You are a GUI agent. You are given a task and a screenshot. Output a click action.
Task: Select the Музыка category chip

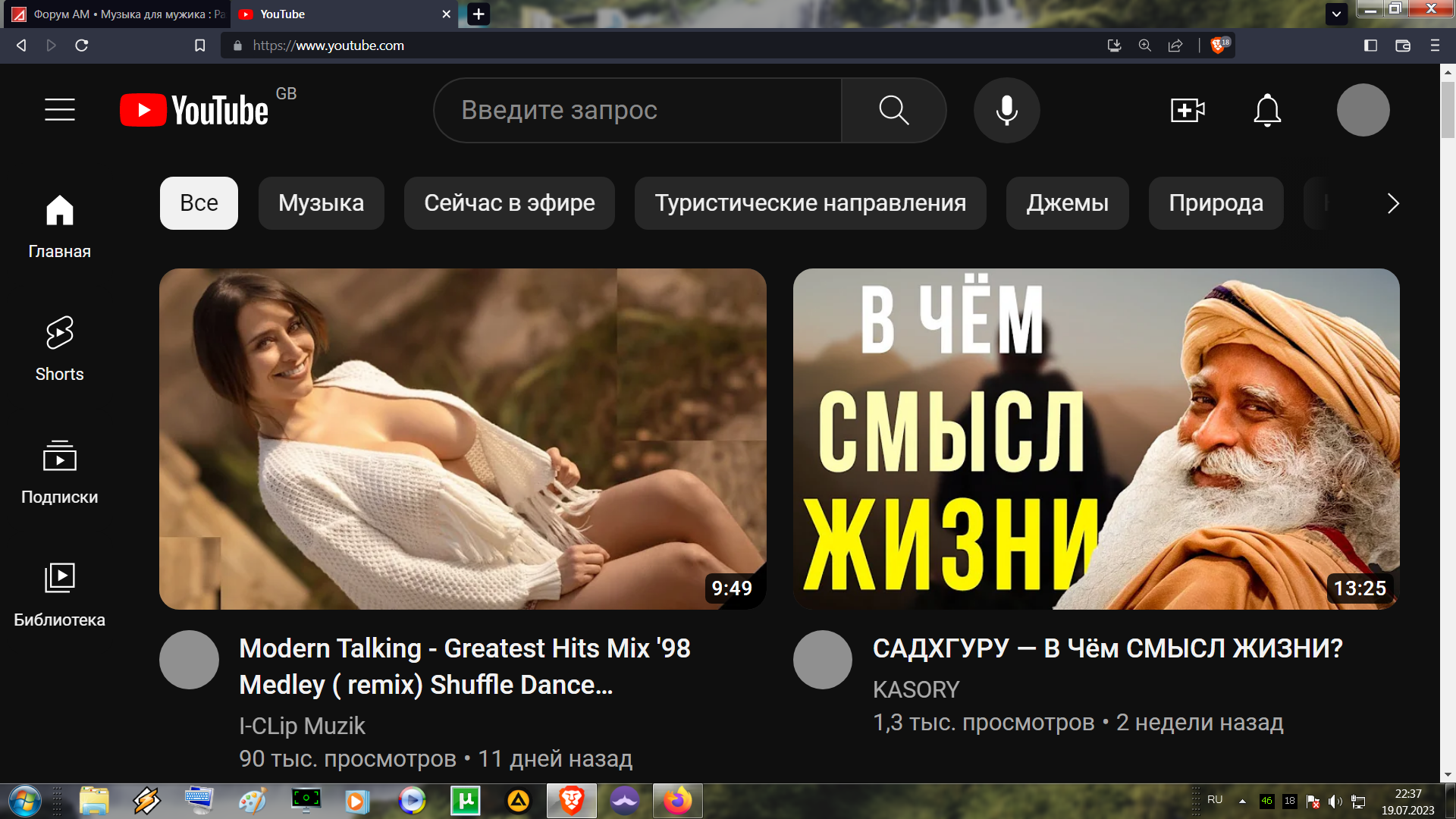coord(321,203)
